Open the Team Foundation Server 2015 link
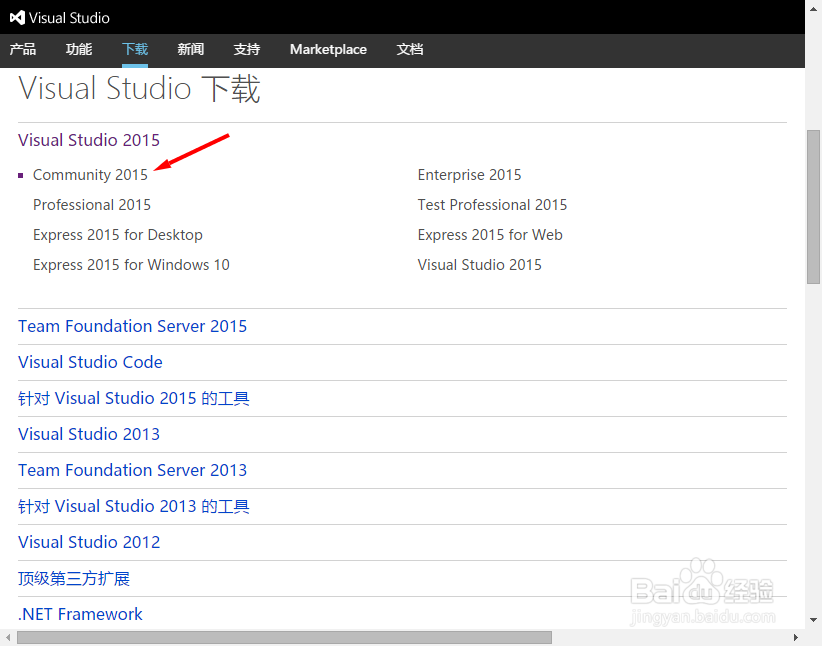The height and width of the screenshot is (646, 822). (x=132, y=326)
